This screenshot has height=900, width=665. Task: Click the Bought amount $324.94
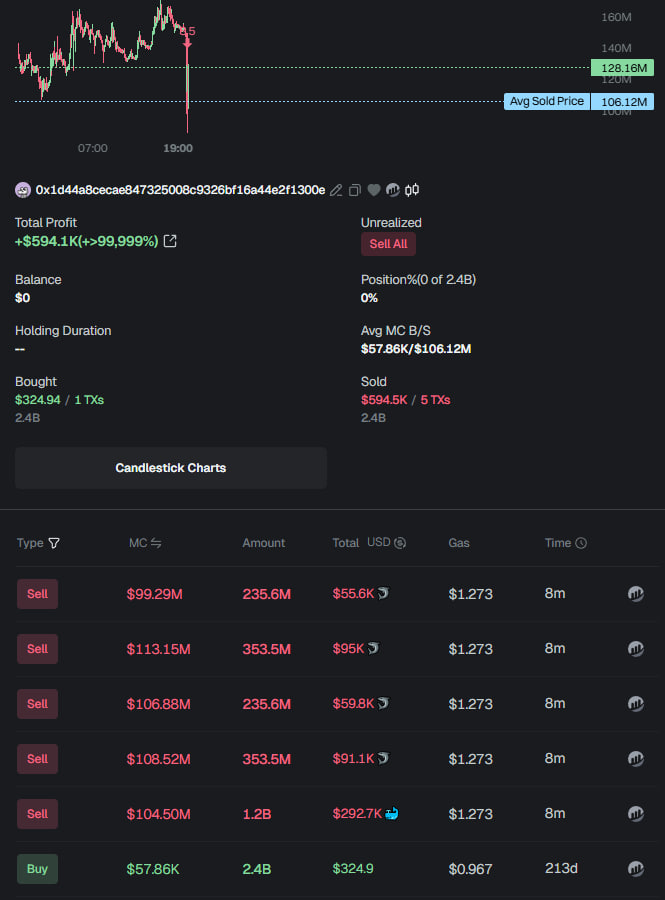[x=38, y=400]
